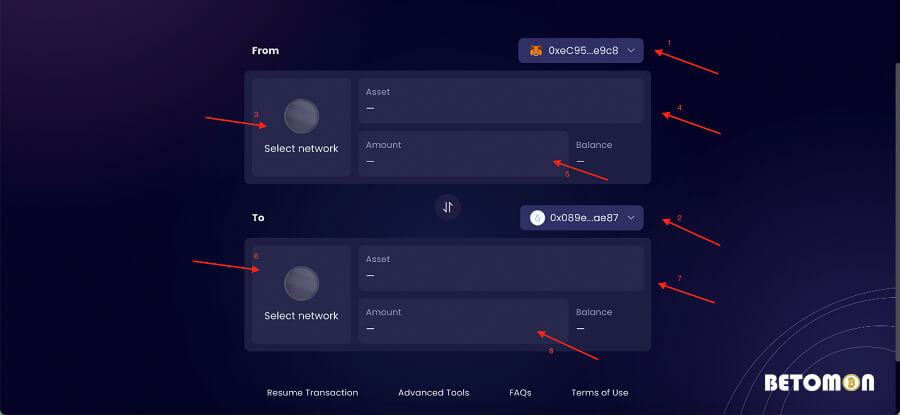Click Select network text in From panel

click(301, 149)
